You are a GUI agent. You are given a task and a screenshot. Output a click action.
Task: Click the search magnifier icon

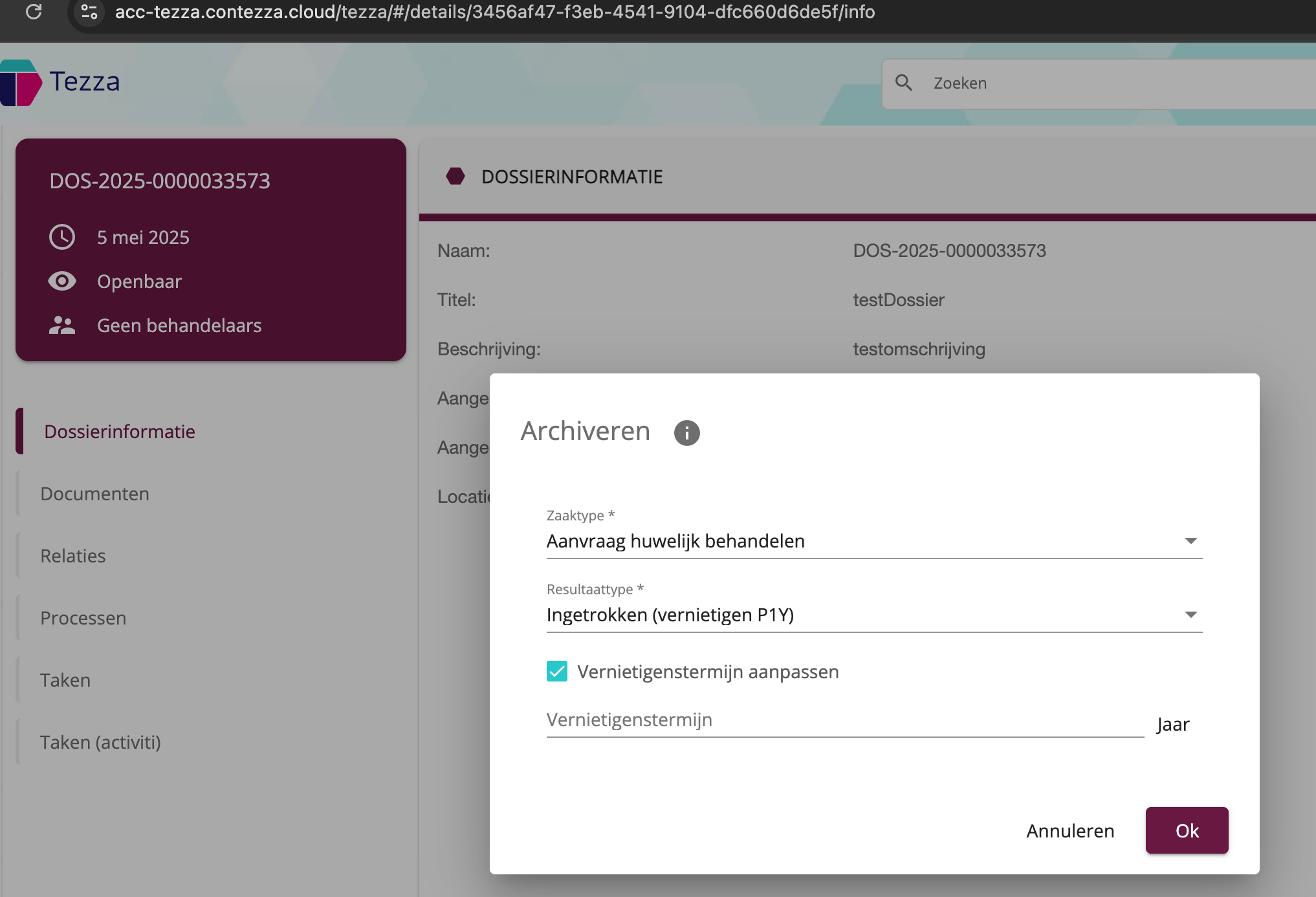click(x=904, y=83)
